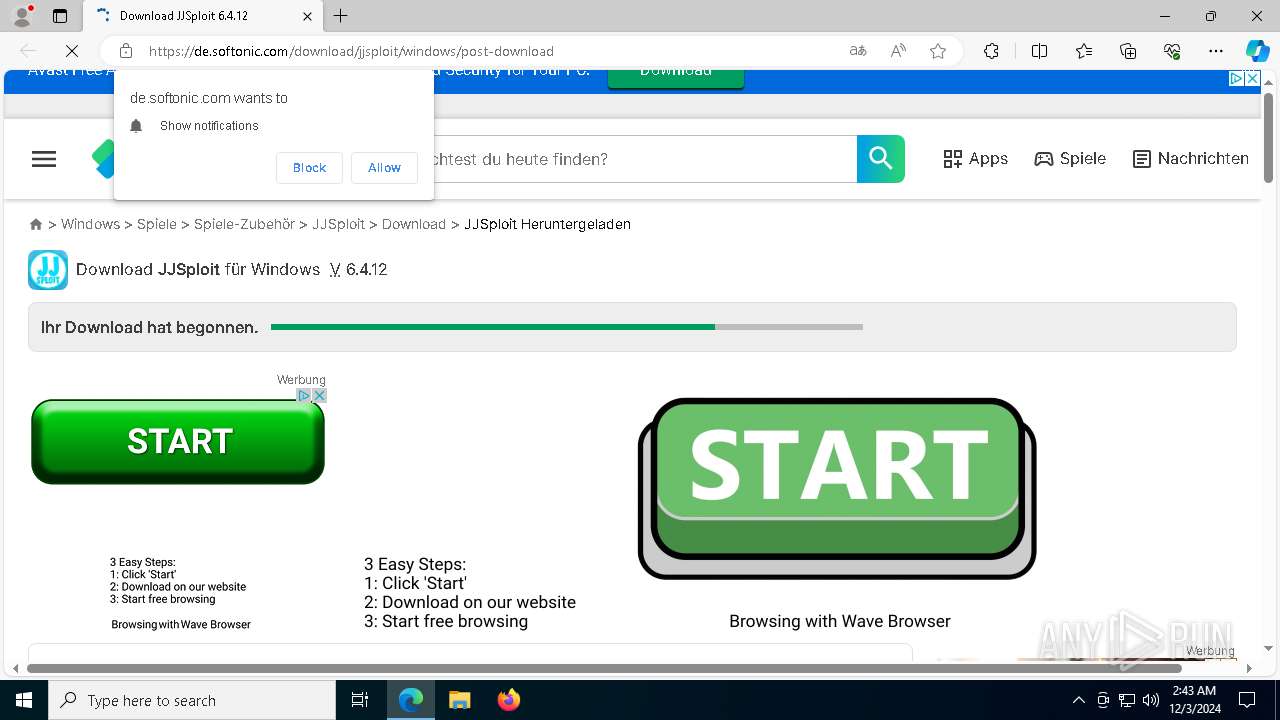Click the download progress bar
1280x720 pixels.
coord(567,327)
